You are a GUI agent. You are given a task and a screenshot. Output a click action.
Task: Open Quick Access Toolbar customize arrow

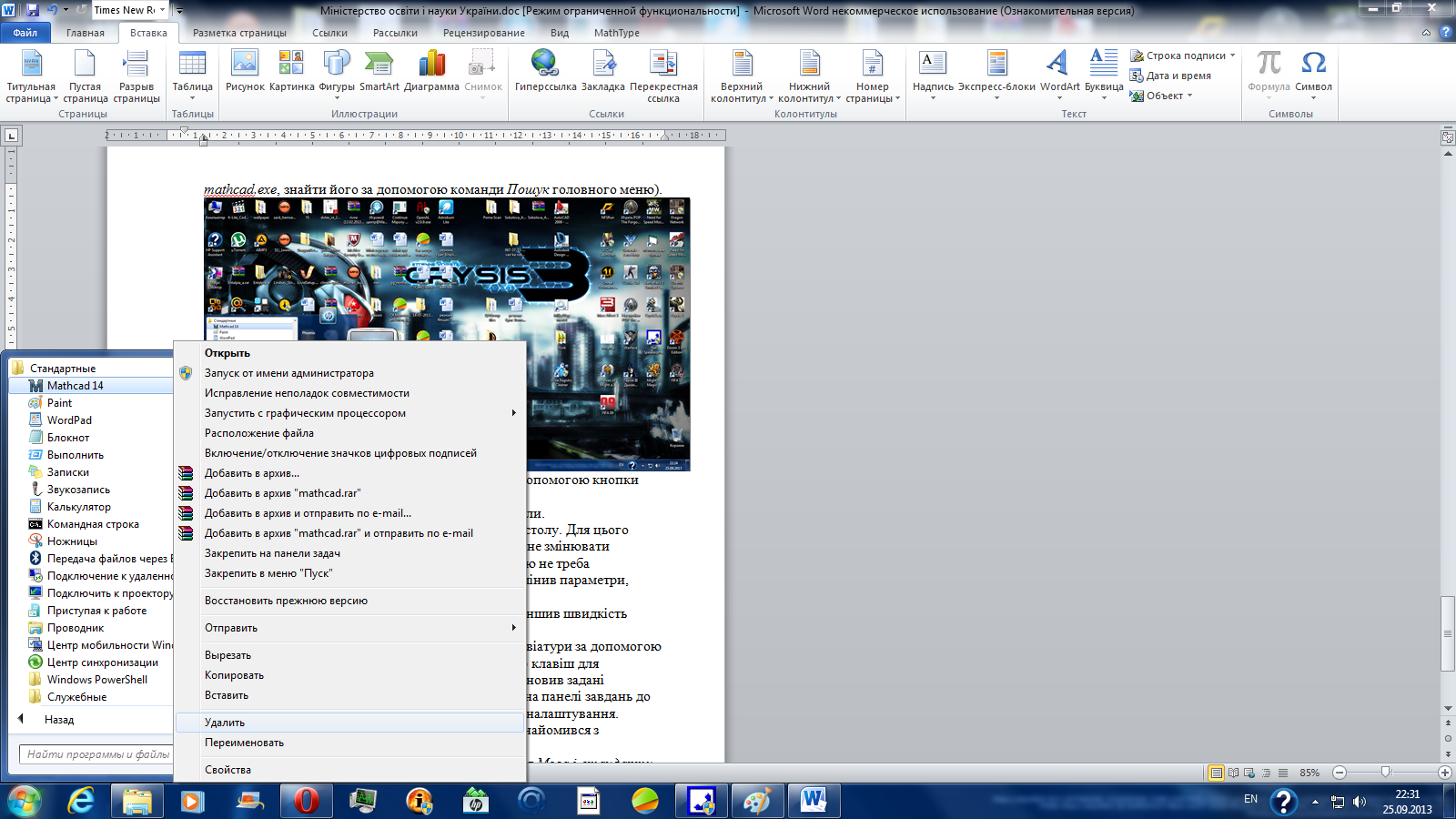[x=179, y=11]
